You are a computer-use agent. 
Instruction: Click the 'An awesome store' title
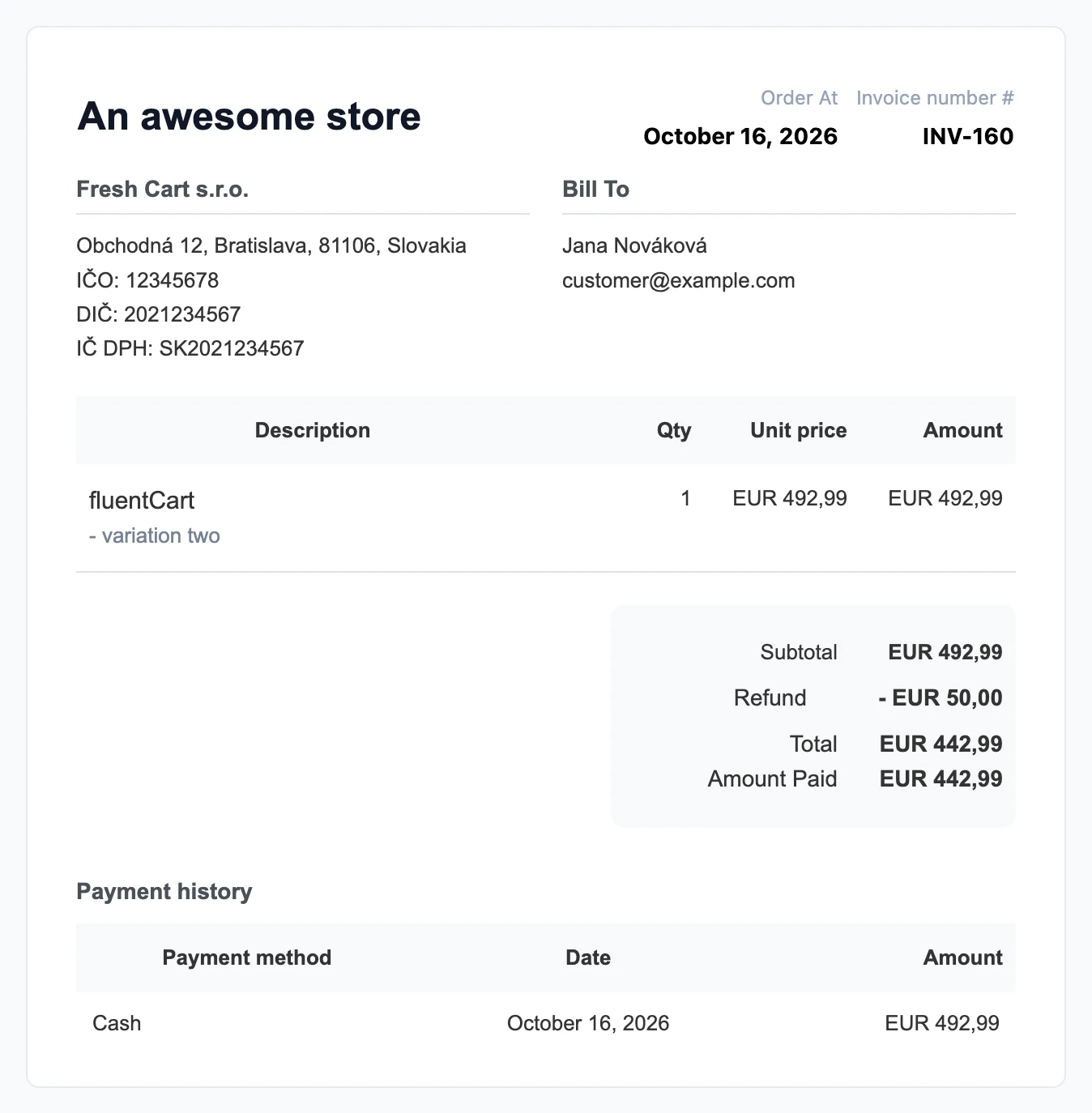[249, 117]
